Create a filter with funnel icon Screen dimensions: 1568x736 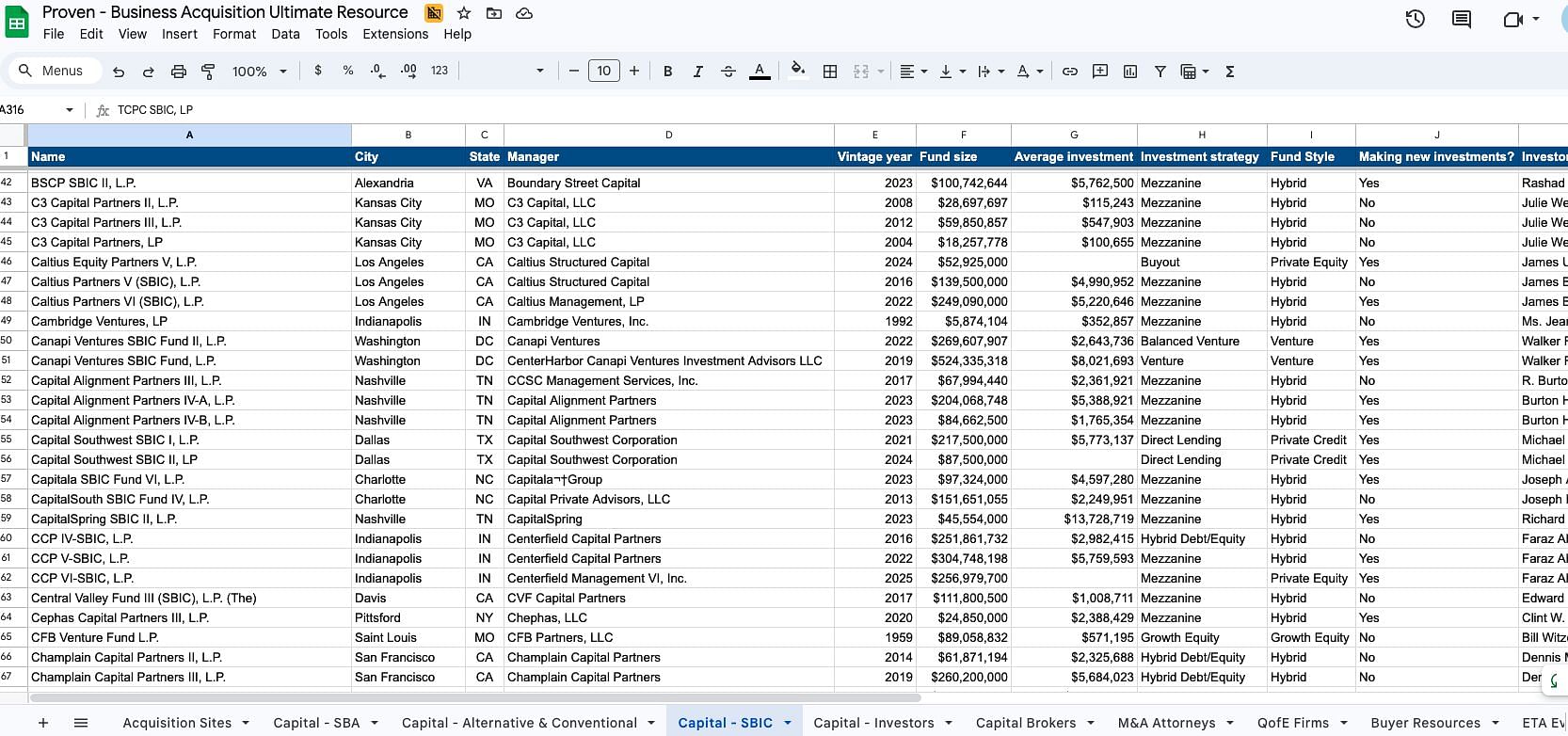click(1160, 72)
